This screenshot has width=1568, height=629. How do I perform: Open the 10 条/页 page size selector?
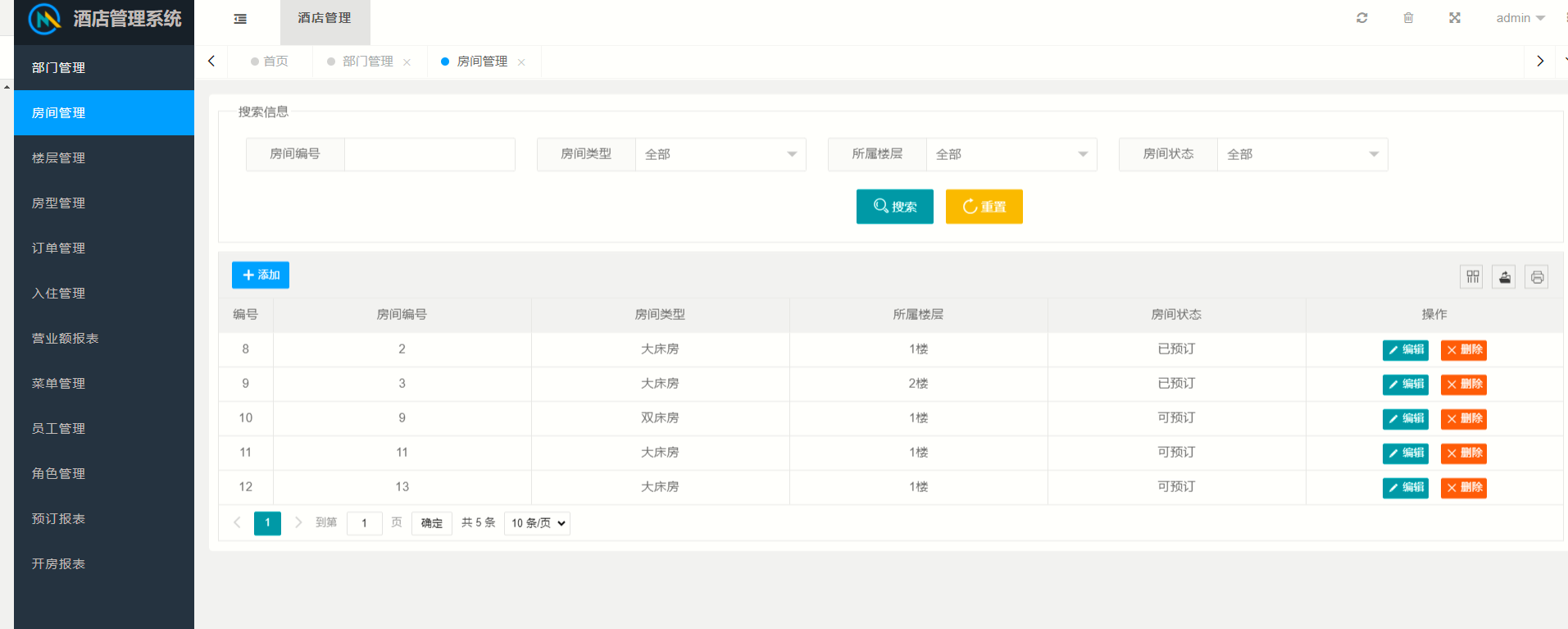click(x=538, y=523)
